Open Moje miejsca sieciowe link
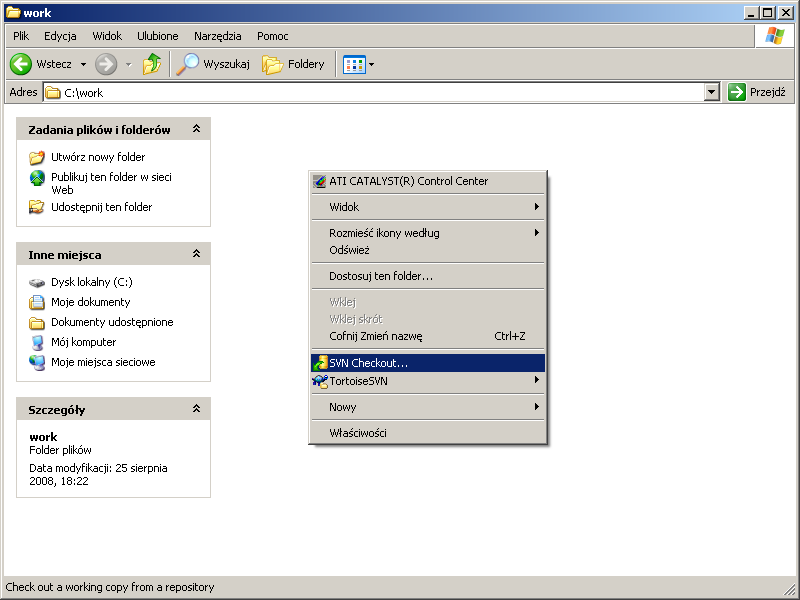Screen dimensions: 800x600 [103, 362]
